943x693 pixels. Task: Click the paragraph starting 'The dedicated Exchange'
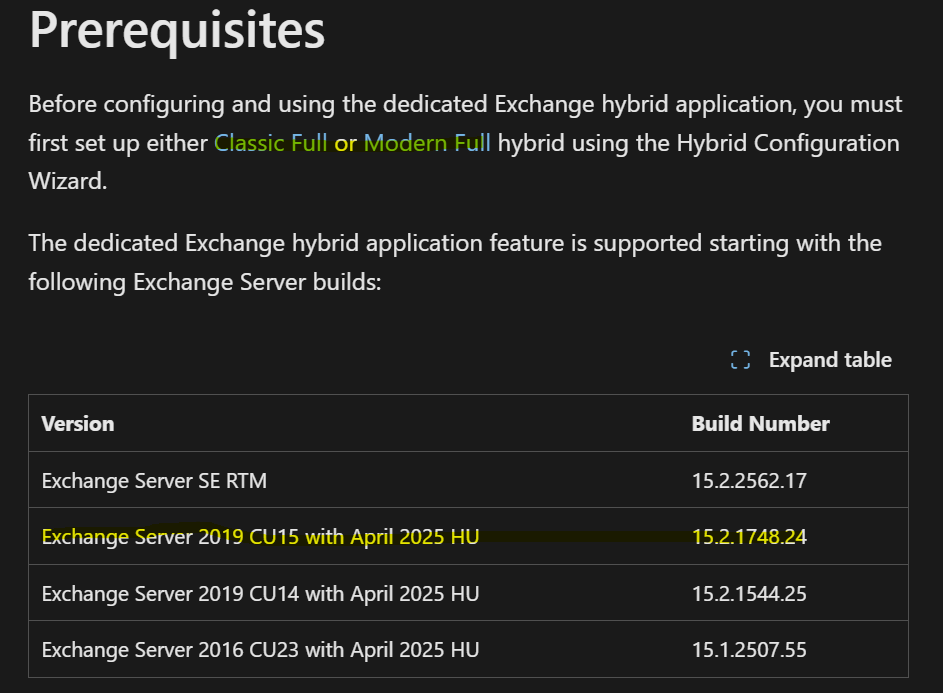tap(455, 262)
